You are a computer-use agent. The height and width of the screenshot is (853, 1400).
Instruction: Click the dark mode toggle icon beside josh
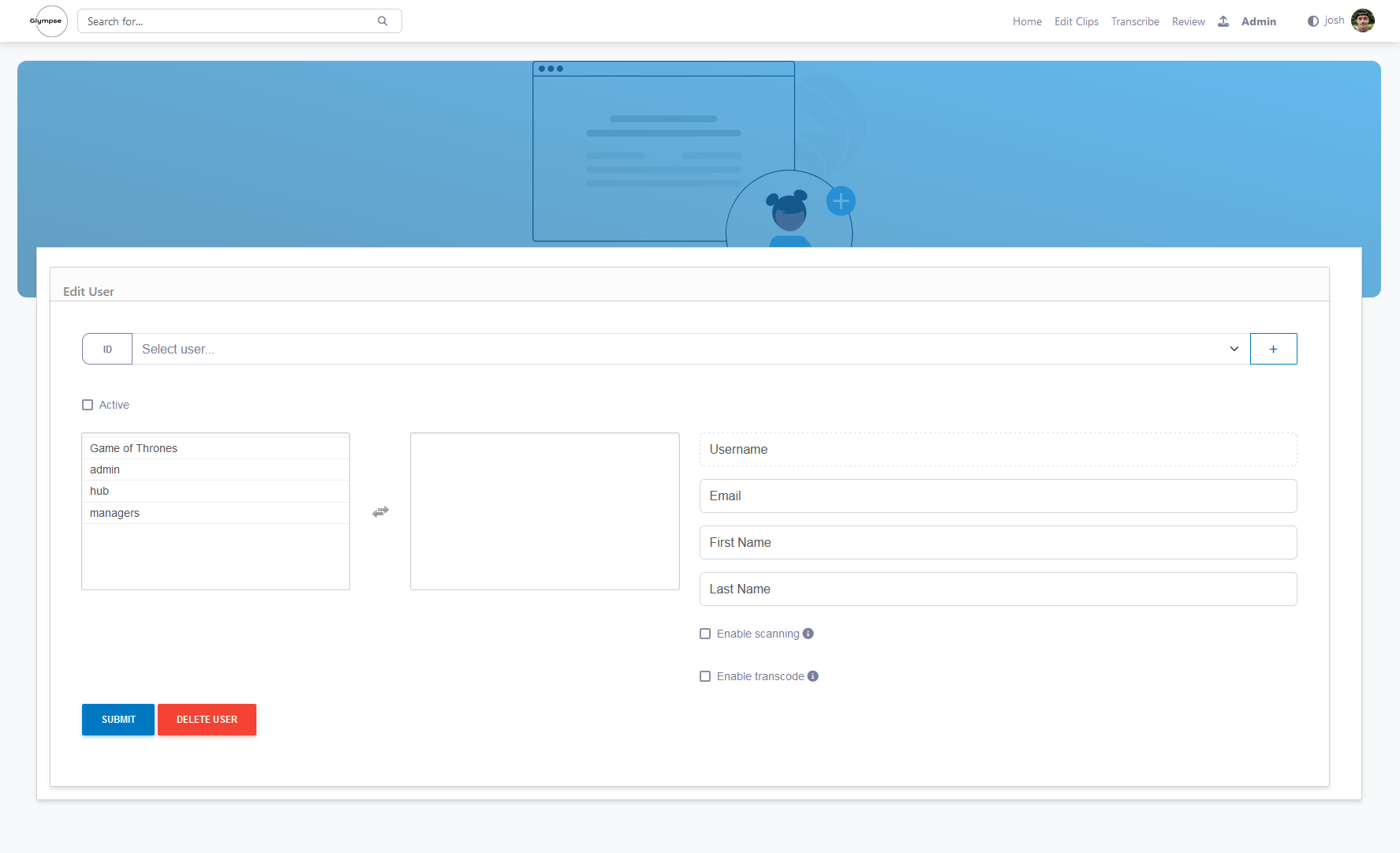[1312, 20]
